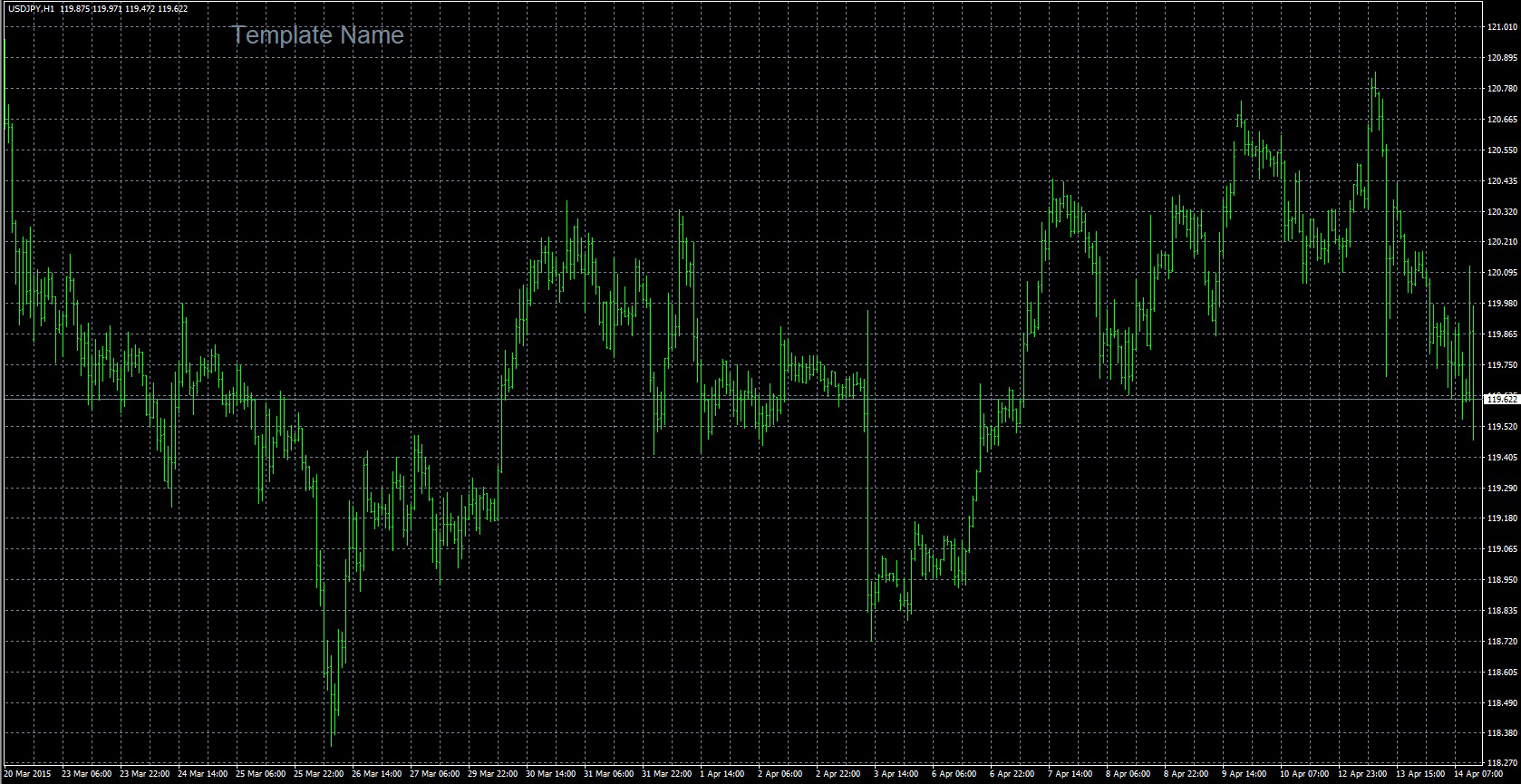Click the 7 Apr 14:00 time label
Screen dimensions: 1521x784
tap(1071, 775)
